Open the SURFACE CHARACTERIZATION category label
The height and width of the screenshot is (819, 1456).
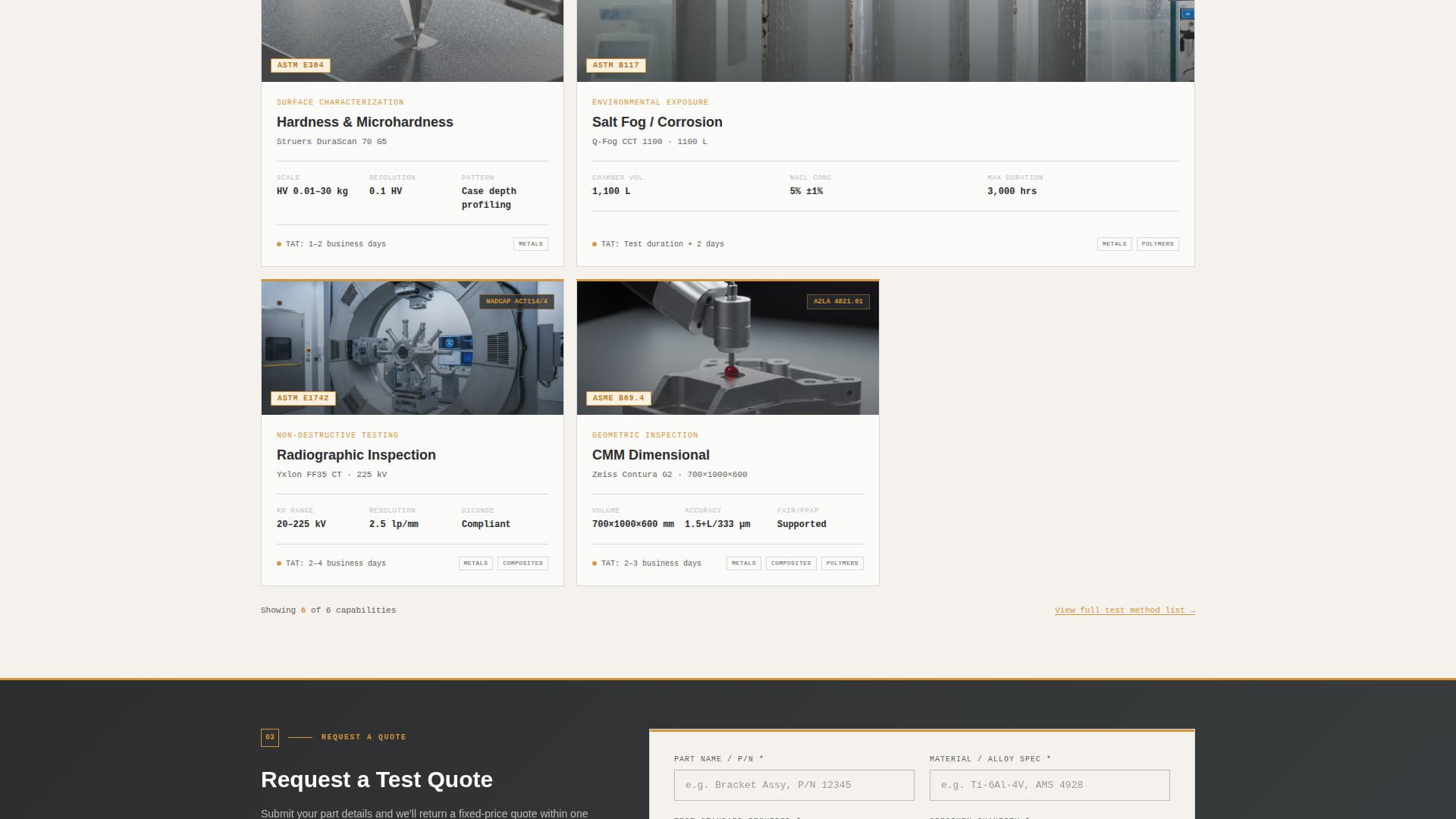click(340, 102)
